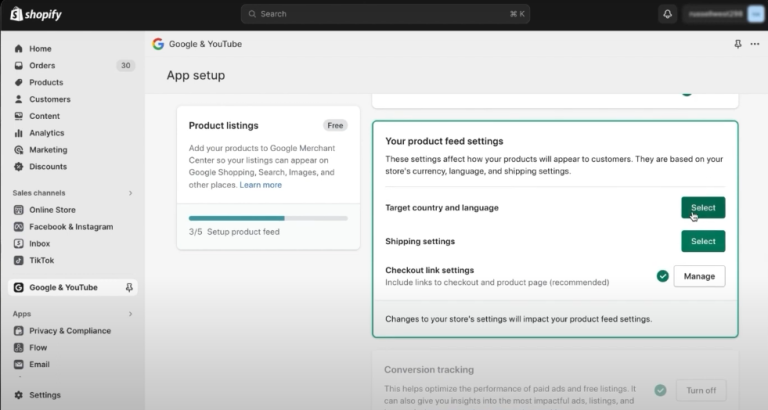
Task: Click the 'Your product feed settings' heading
Action: click(444, 141)
